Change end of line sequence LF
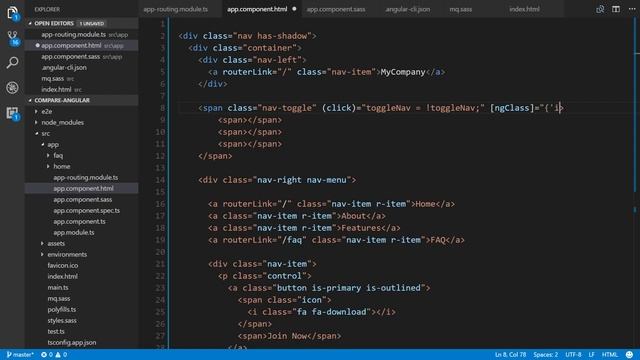 click(x=591, y=355)
